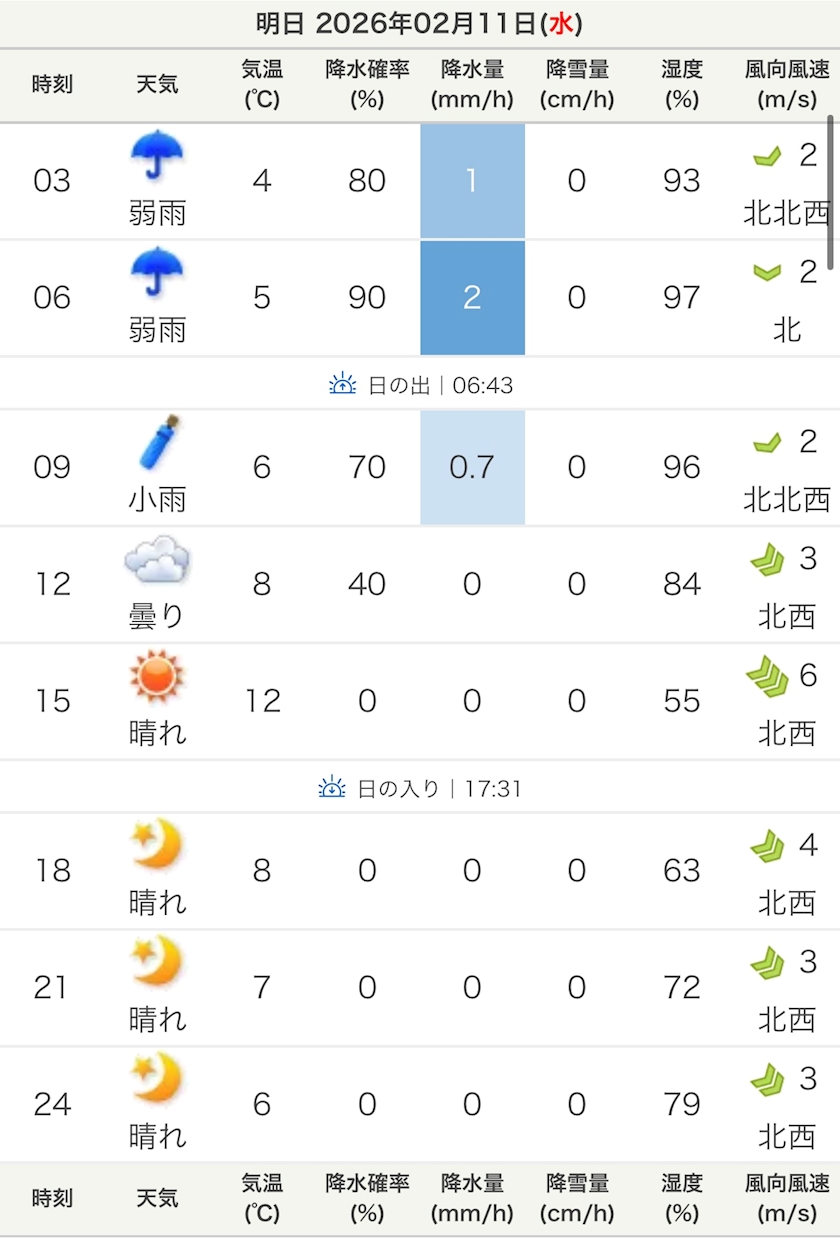The height and width of the screenshot is (1253, 840).
Task: Click the blue 2 mm/h precipitation cell
Action: [x=472, y=297]
